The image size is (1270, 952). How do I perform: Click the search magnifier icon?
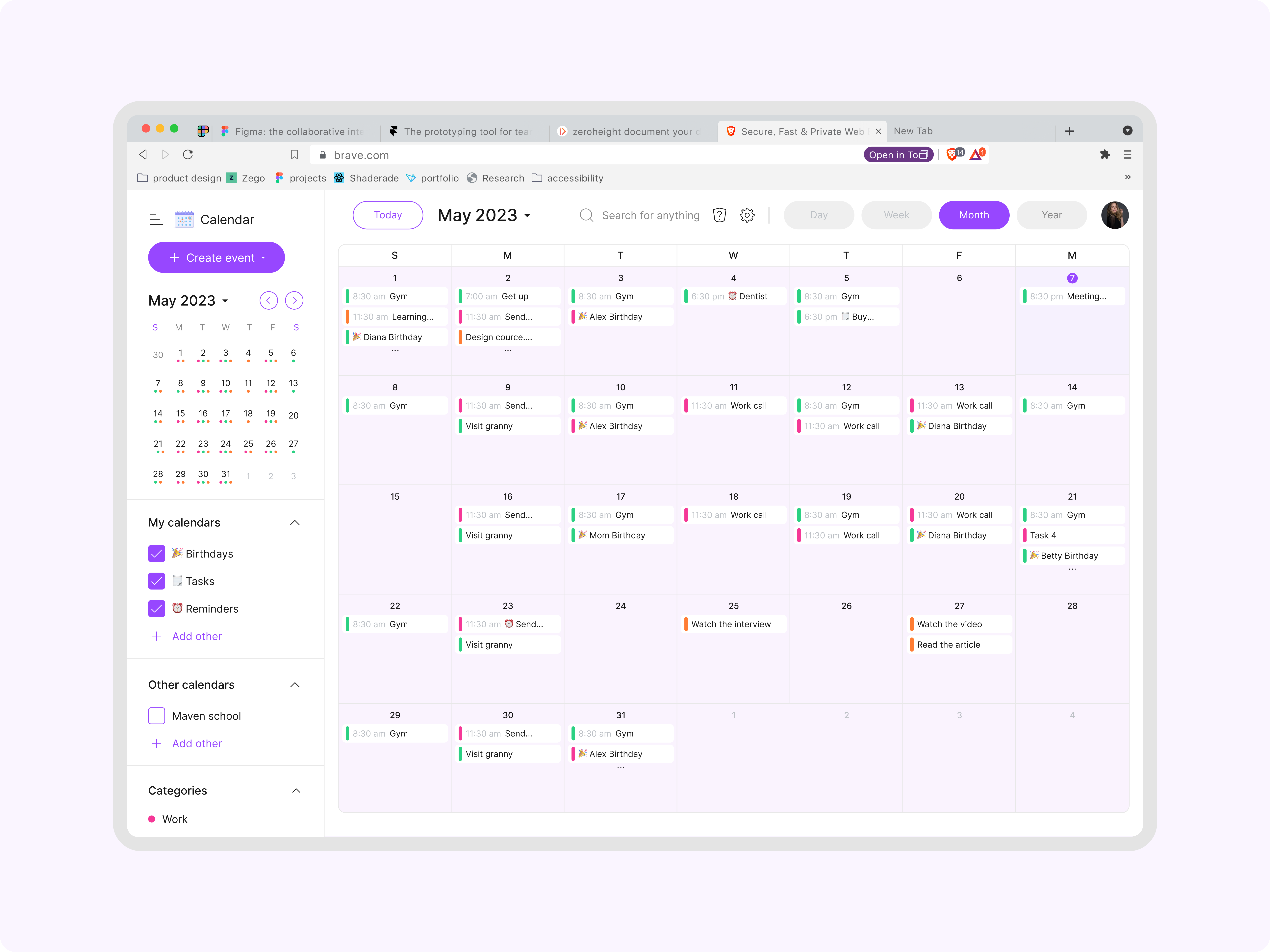point(586,215)
